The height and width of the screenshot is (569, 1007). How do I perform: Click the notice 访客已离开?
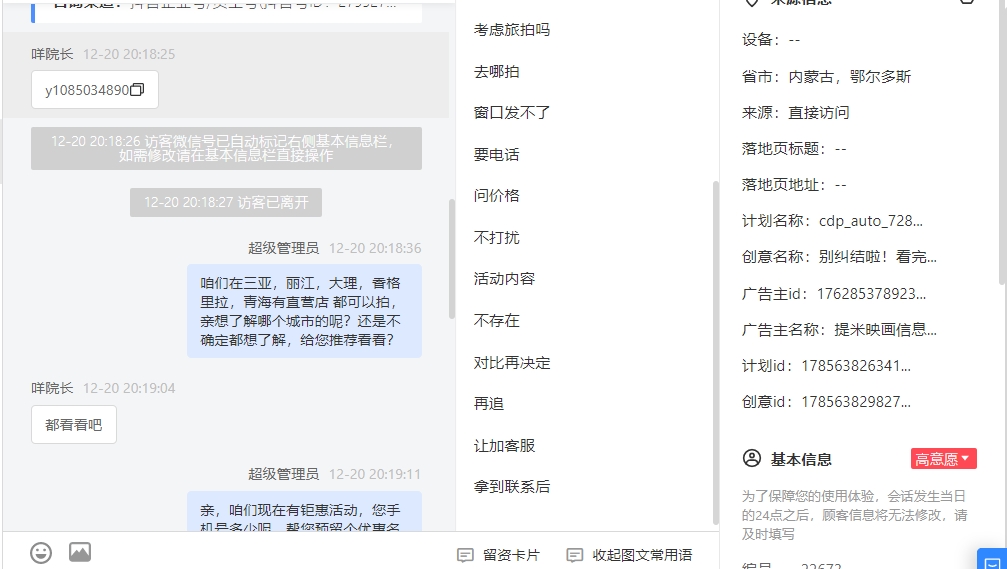226,202
